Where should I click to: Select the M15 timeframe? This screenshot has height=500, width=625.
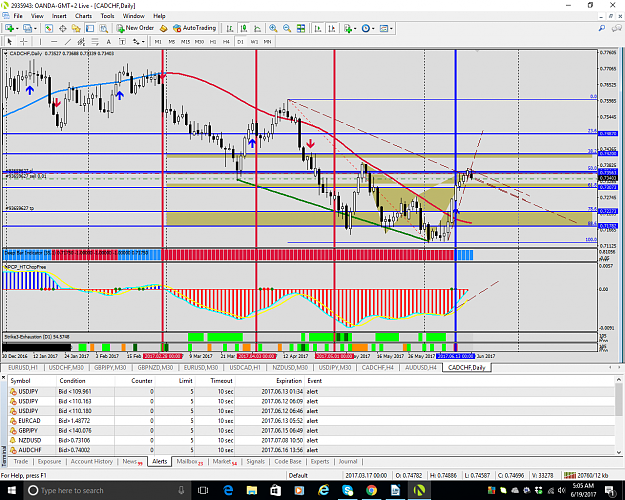pyautogui.click(x=185, y=41)
